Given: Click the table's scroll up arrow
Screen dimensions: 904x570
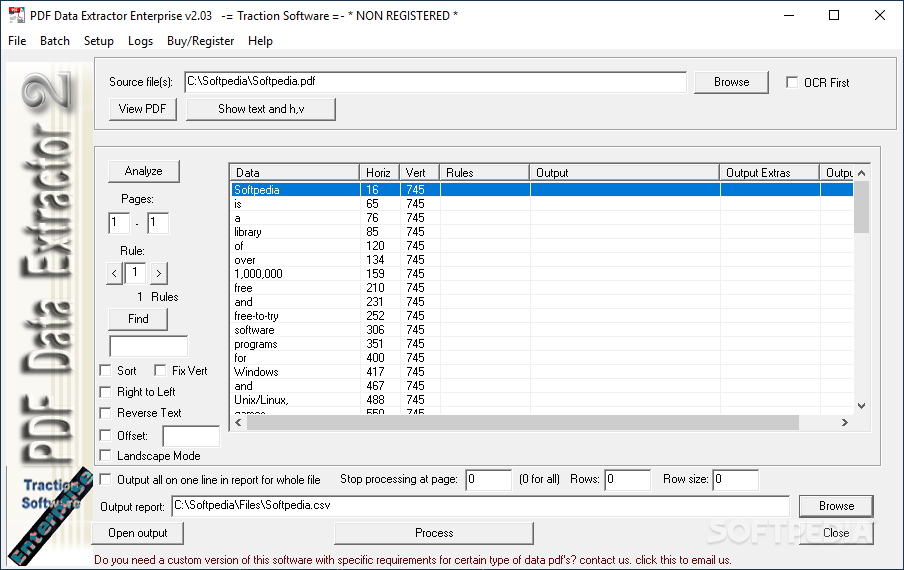Looking at the screenshot, I should pyautogui.click(x=861, y=173).
